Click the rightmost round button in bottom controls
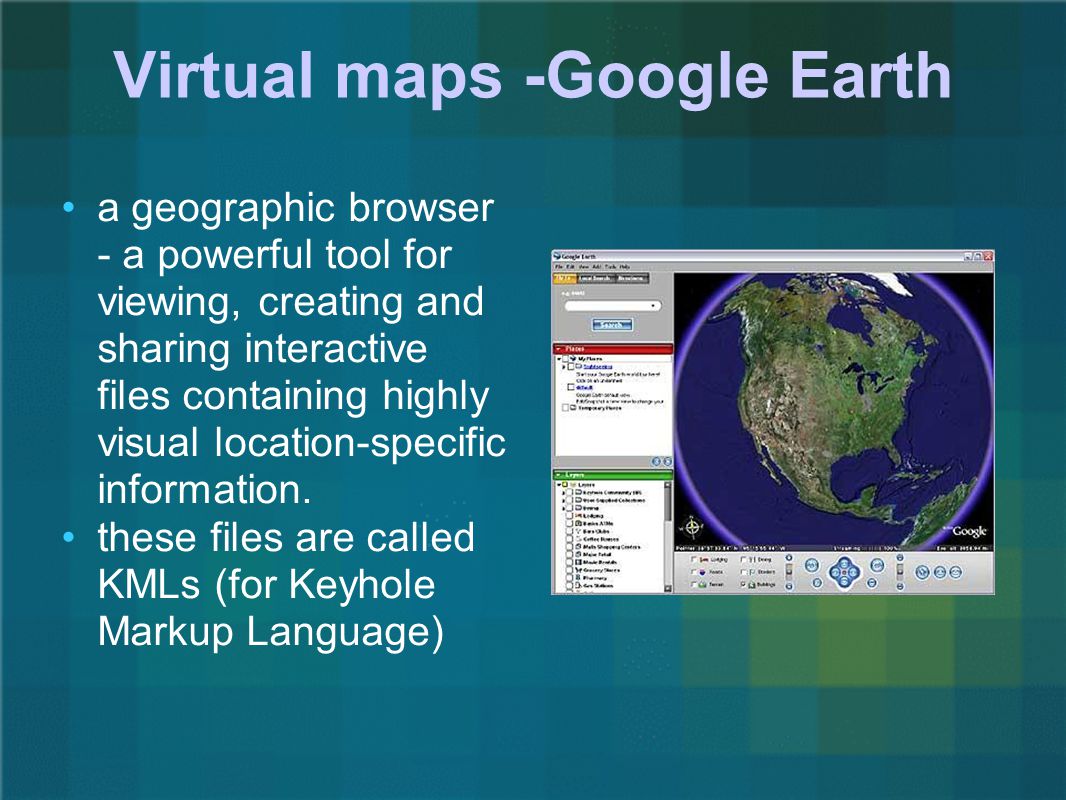 (x=956, y=572)
